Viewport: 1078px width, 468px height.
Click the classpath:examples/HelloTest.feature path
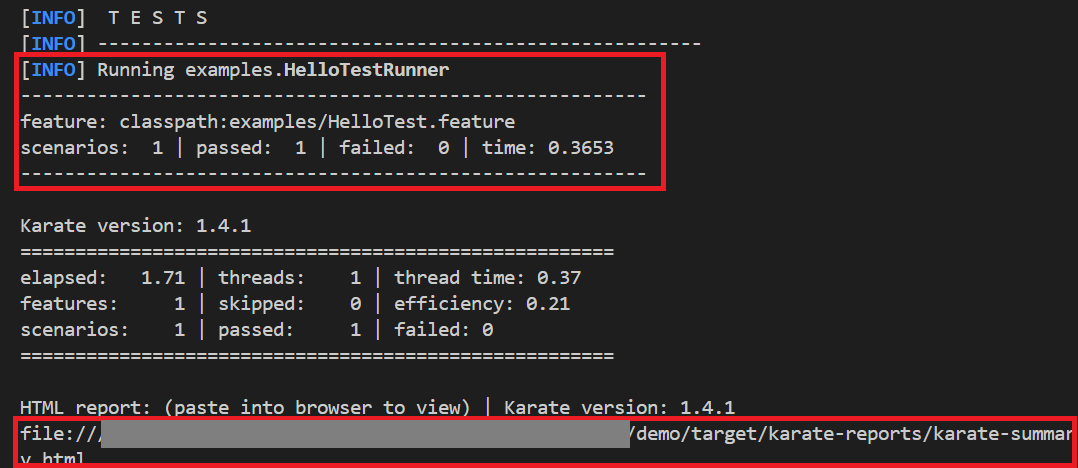(x=317, y=122)
